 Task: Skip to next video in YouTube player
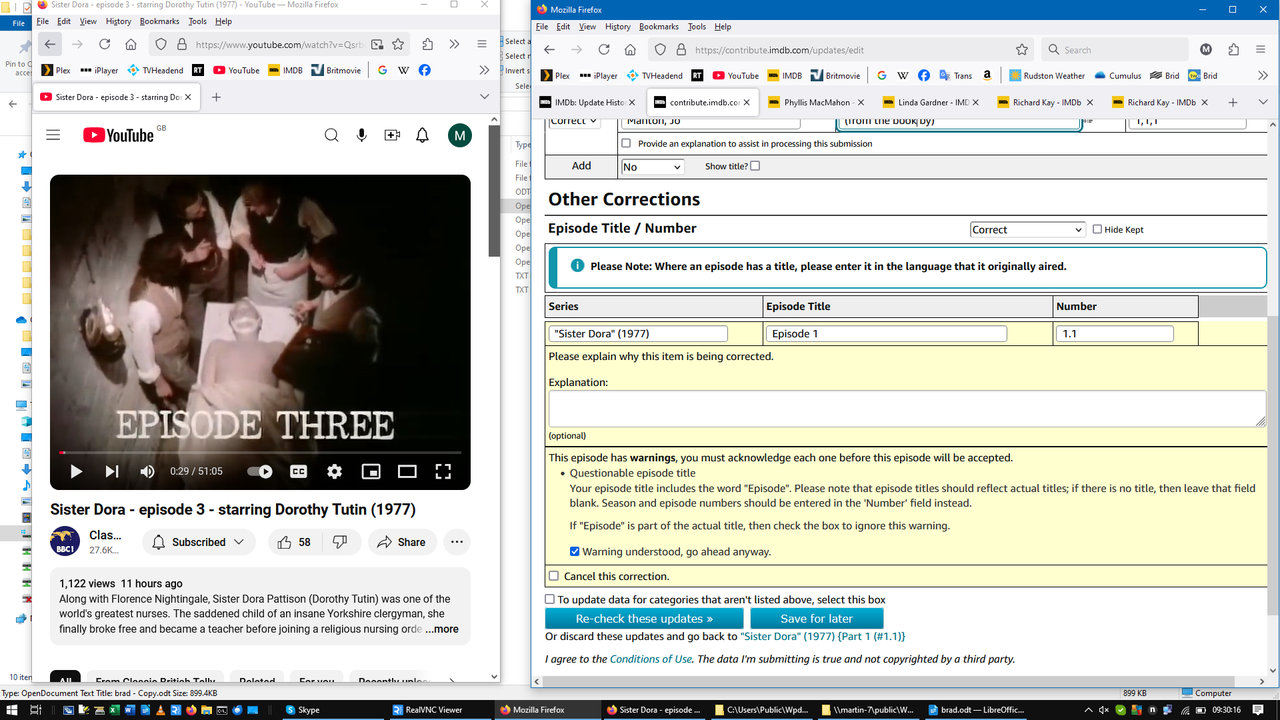pyautogui.click(x=112, y=471)
